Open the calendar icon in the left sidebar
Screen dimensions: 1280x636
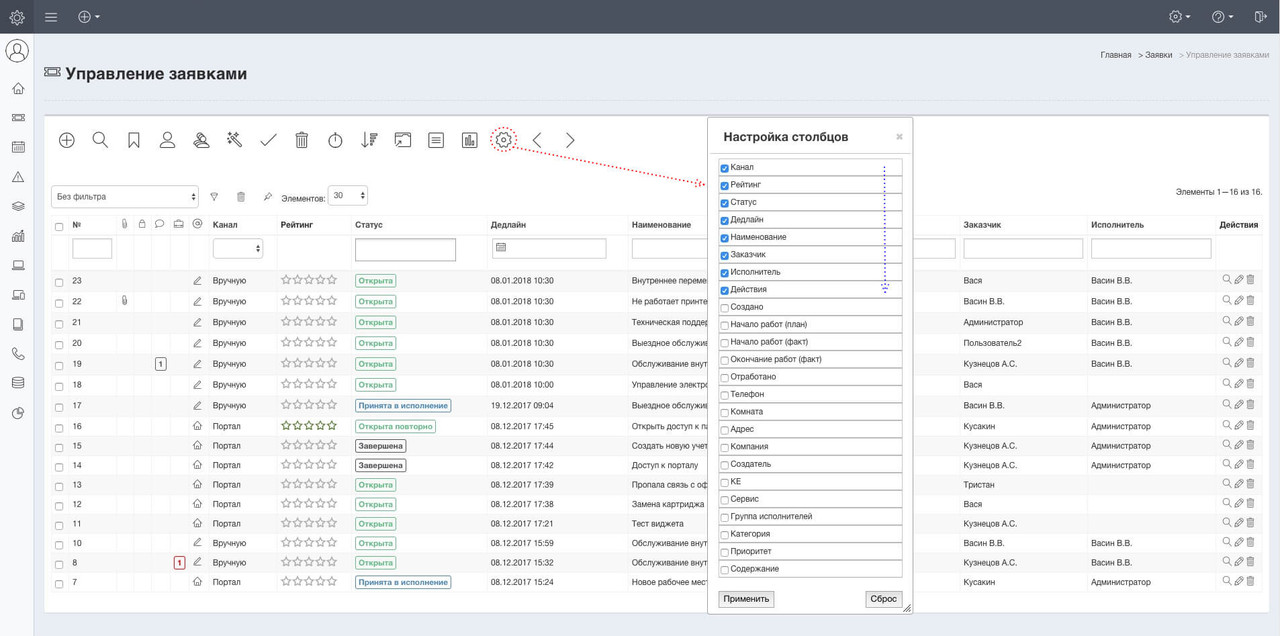click(18, 147)
